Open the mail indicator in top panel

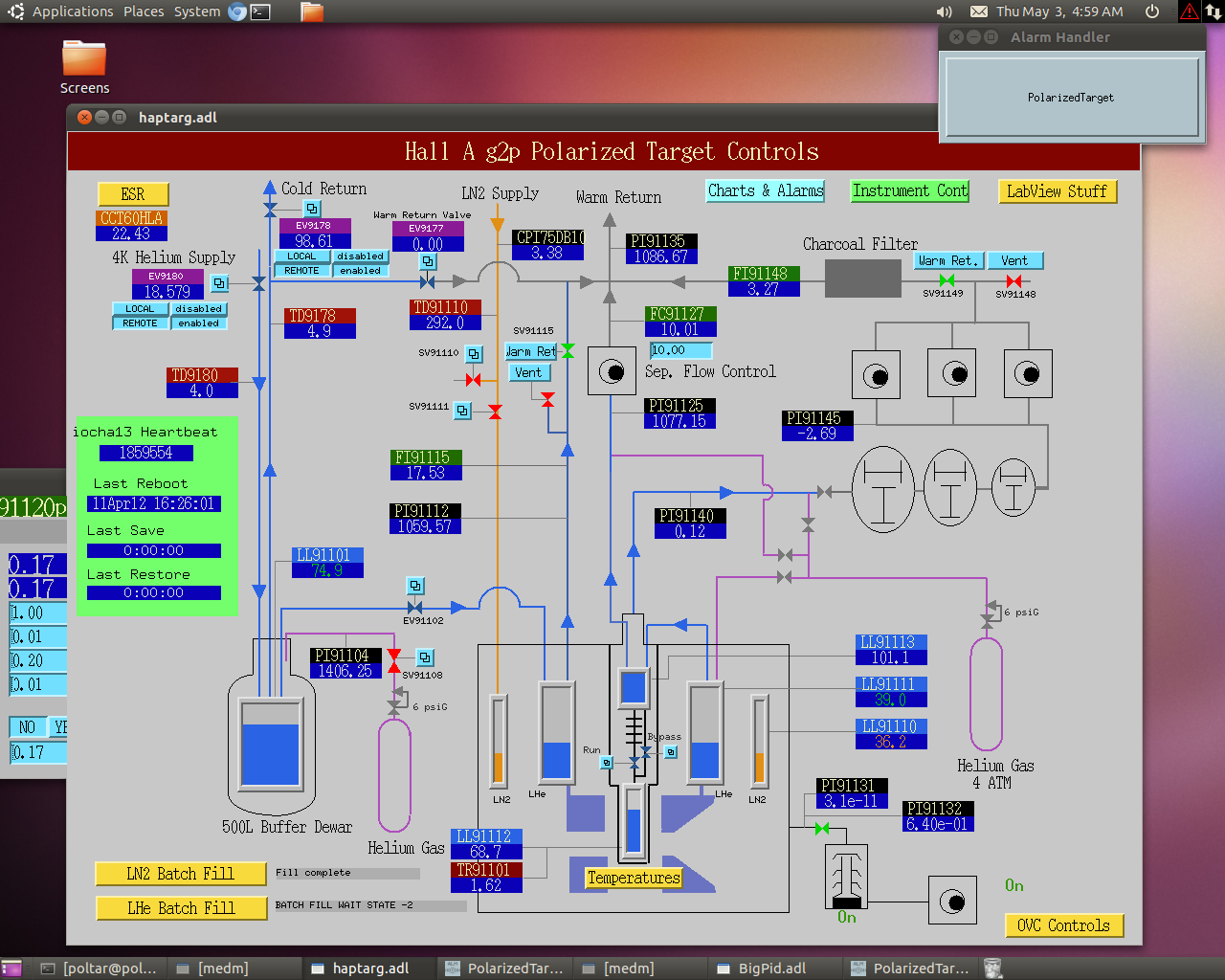click(x=979, y=11)
